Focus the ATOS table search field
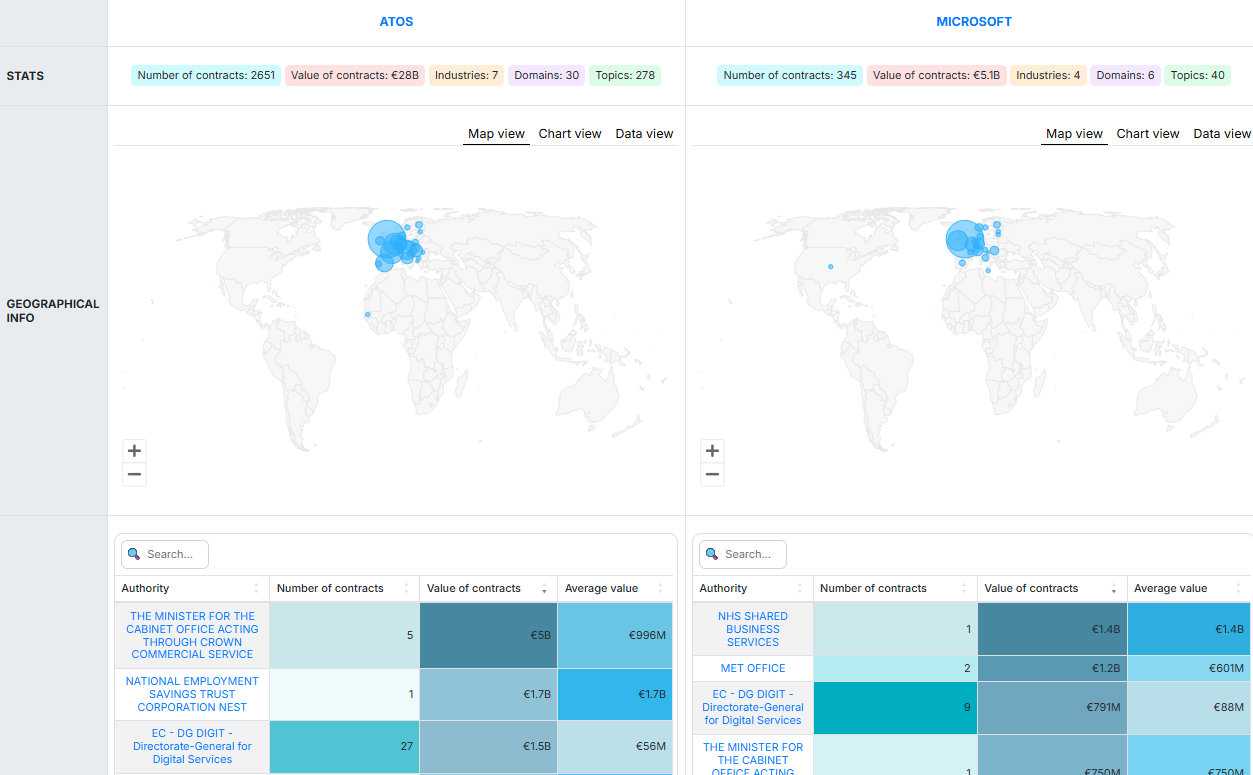Image resolution: width=1253 pixels, height=775 pixels. [x=165, y=554]
